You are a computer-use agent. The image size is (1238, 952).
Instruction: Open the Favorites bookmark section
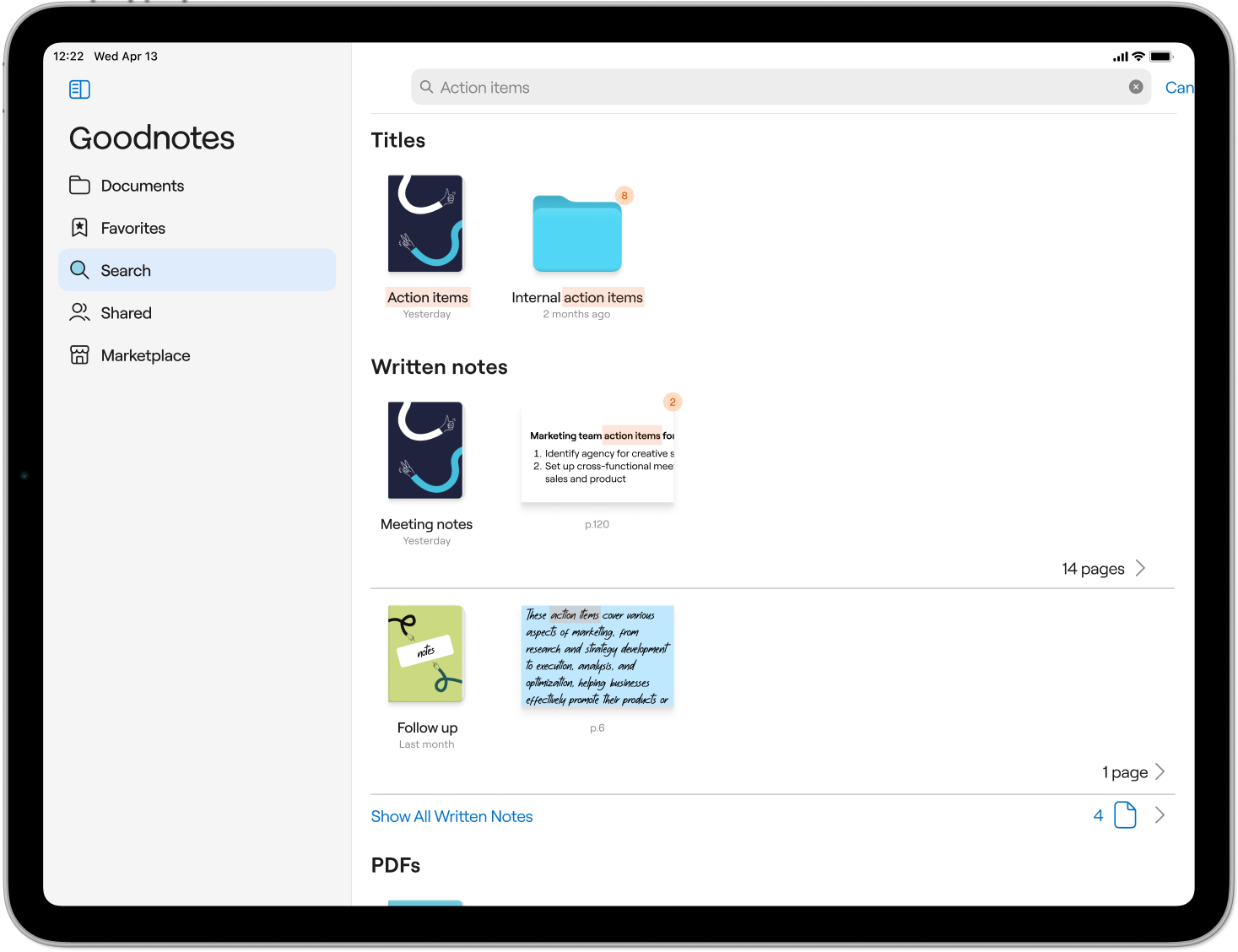(132, 228)
